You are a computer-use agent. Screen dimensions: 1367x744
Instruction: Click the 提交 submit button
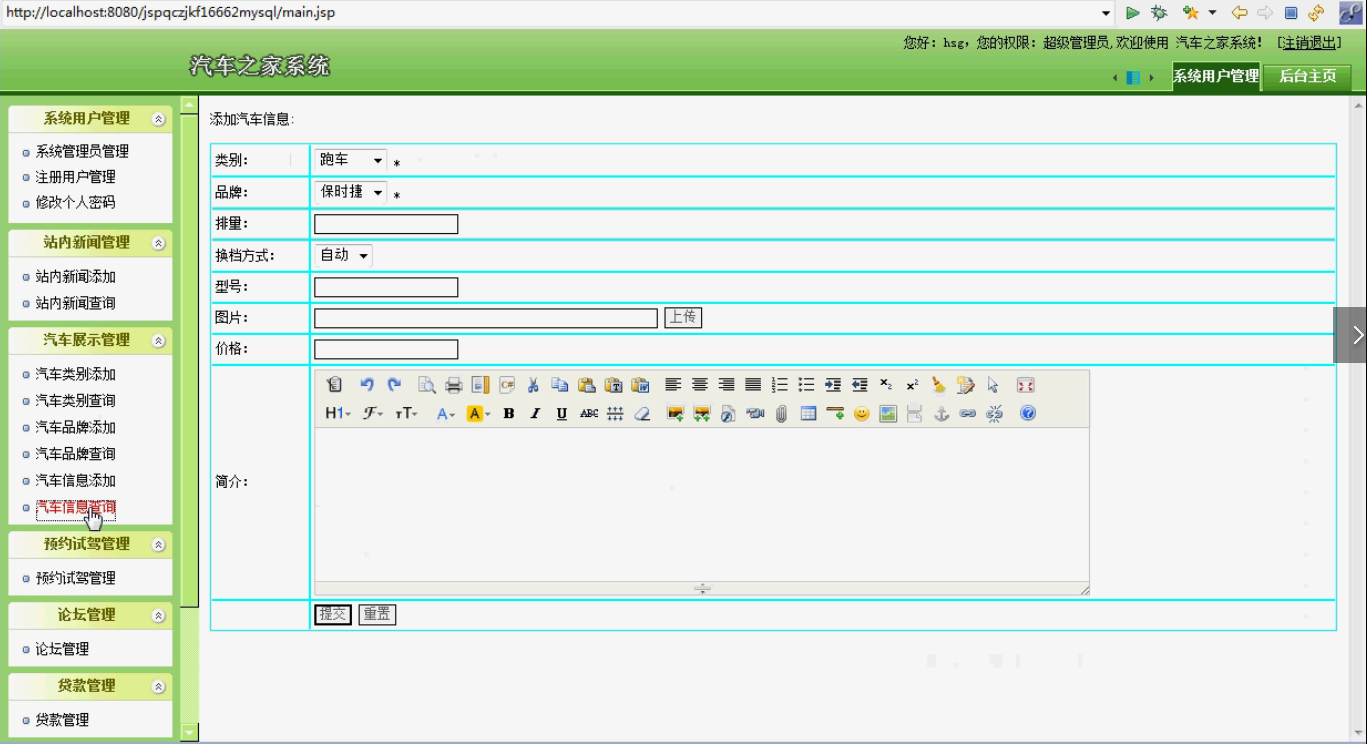333,614
